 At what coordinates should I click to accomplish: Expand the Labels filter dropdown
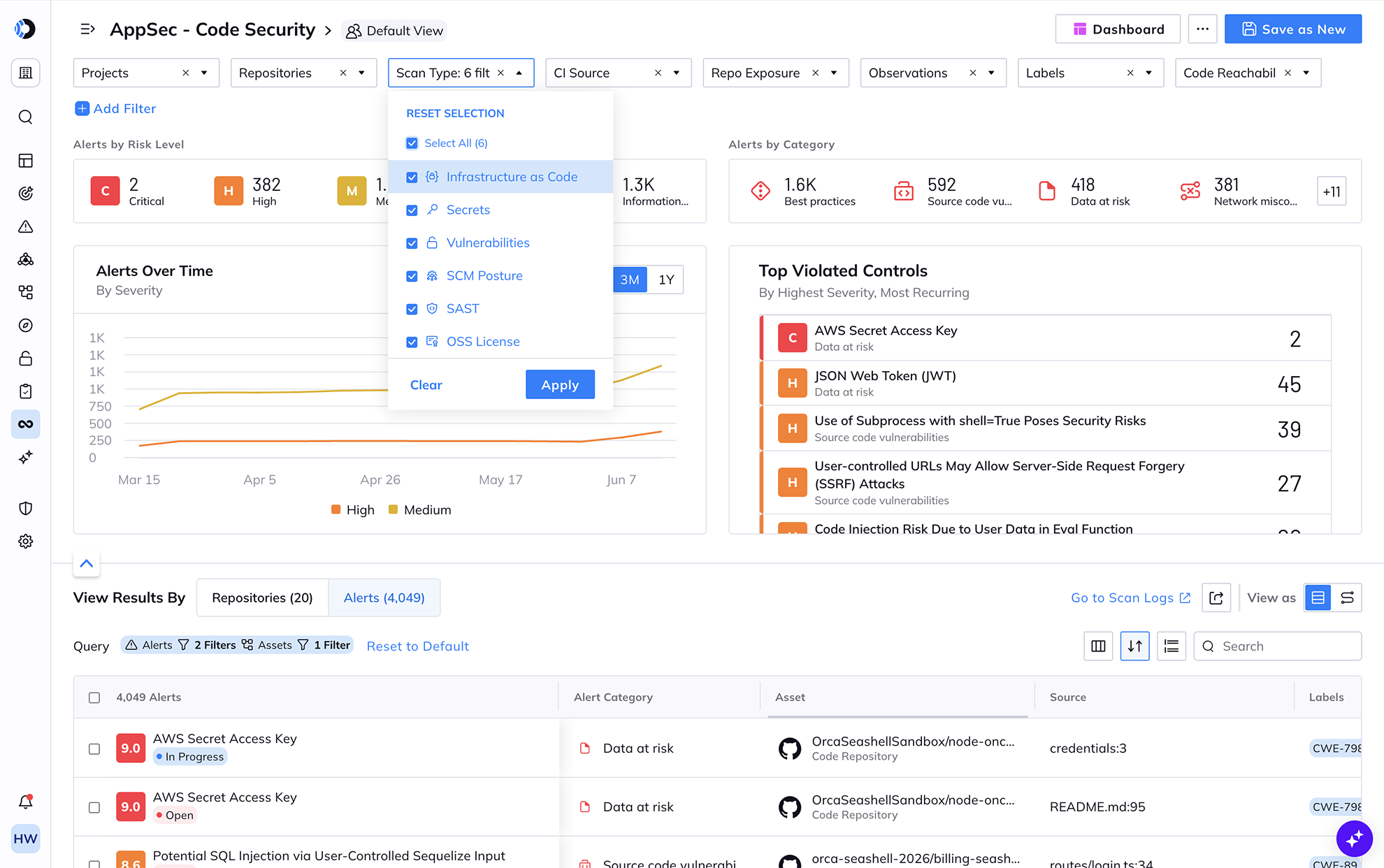(1148, 73)
